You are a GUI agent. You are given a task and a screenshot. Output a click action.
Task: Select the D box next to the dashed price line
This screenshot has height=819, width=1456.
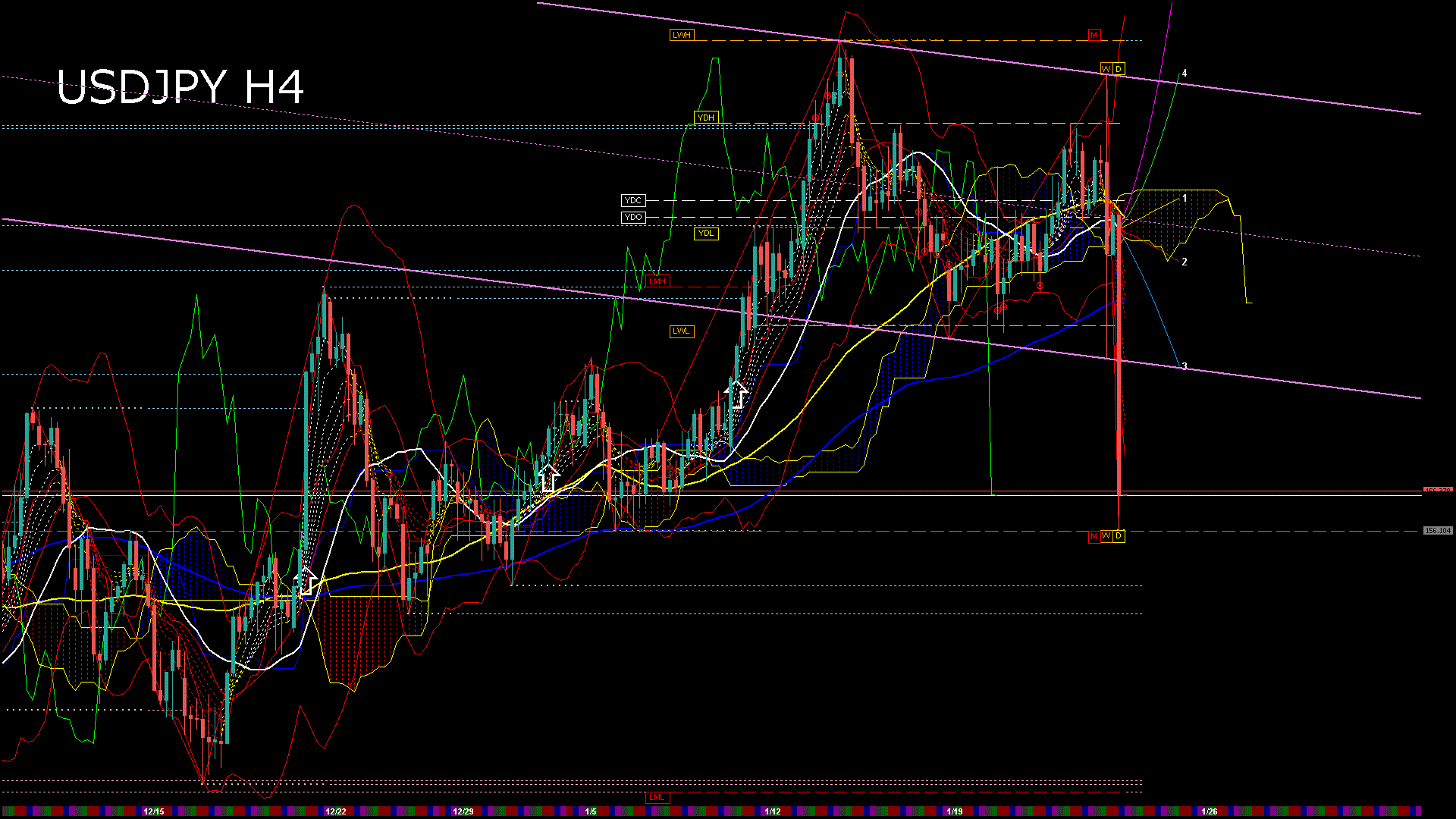pyautogui.click(x=1119, y=536)
